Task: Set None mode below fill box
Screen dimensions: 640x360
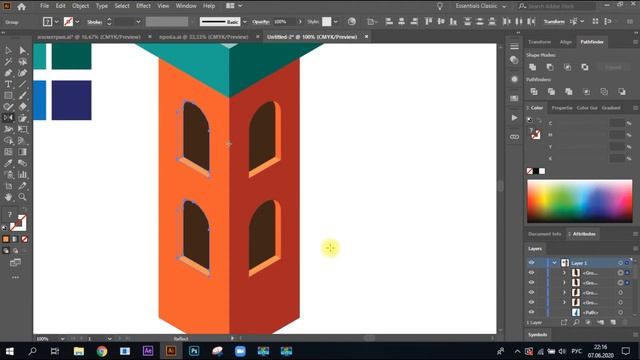Action: tap(24, 239)
